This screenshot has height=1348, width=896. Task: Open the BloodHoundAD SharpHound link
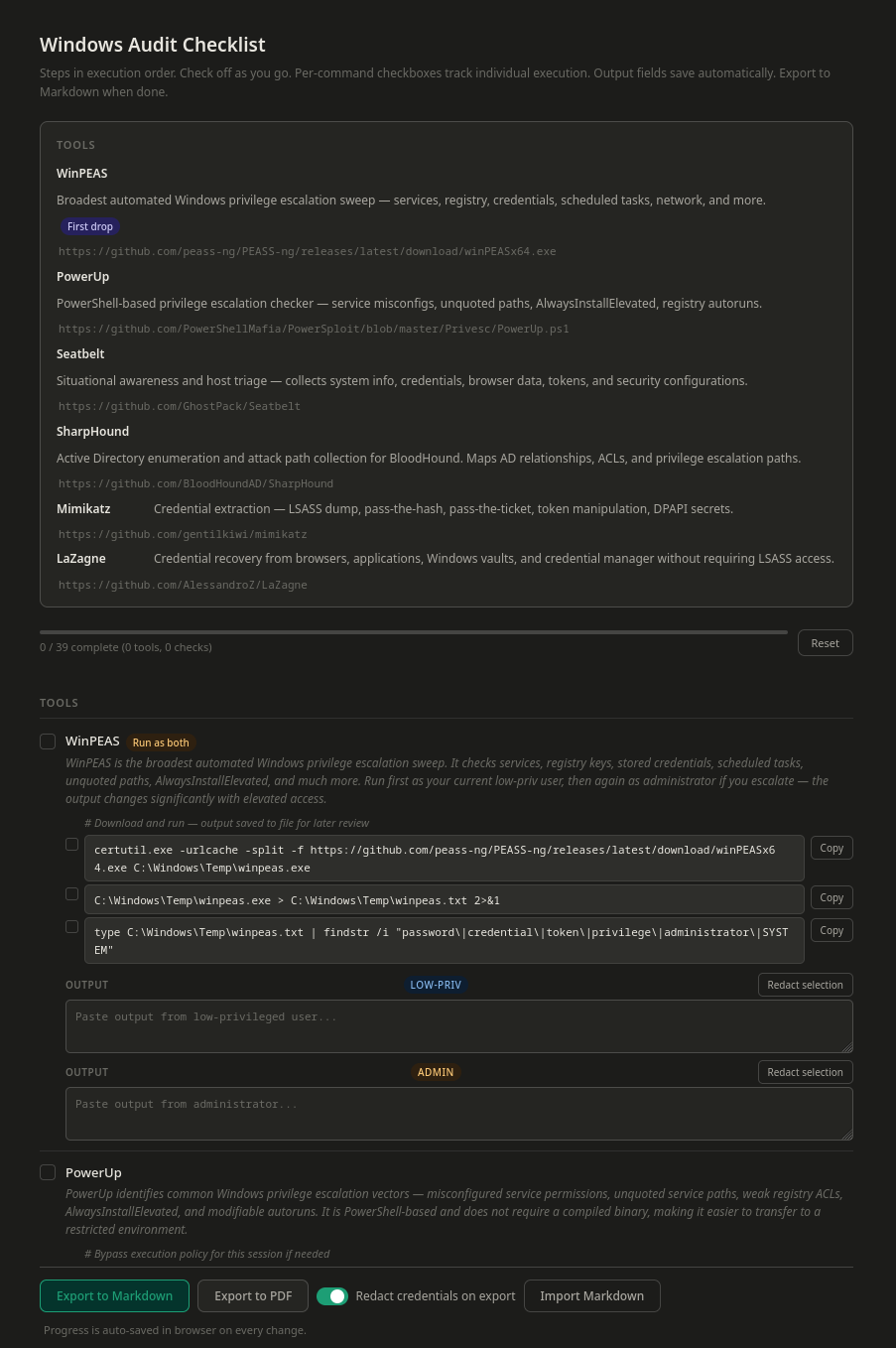pyautogui.click(x=195, y=483)
